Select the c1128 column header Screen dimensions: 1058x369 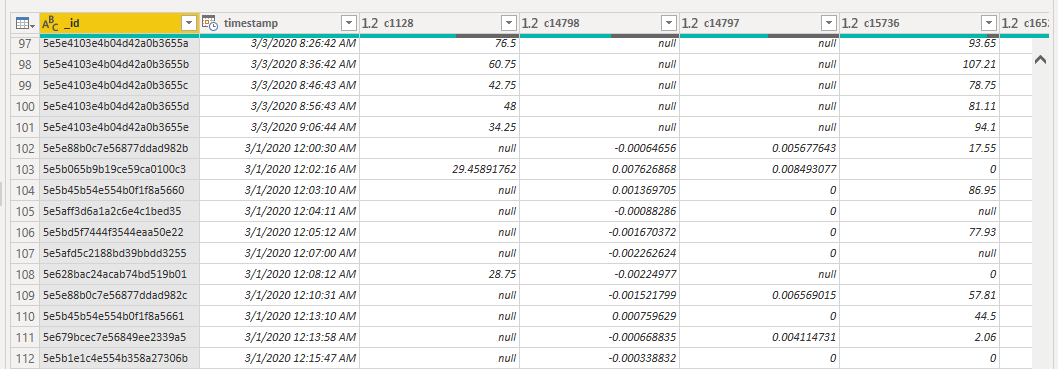point(440,24)
